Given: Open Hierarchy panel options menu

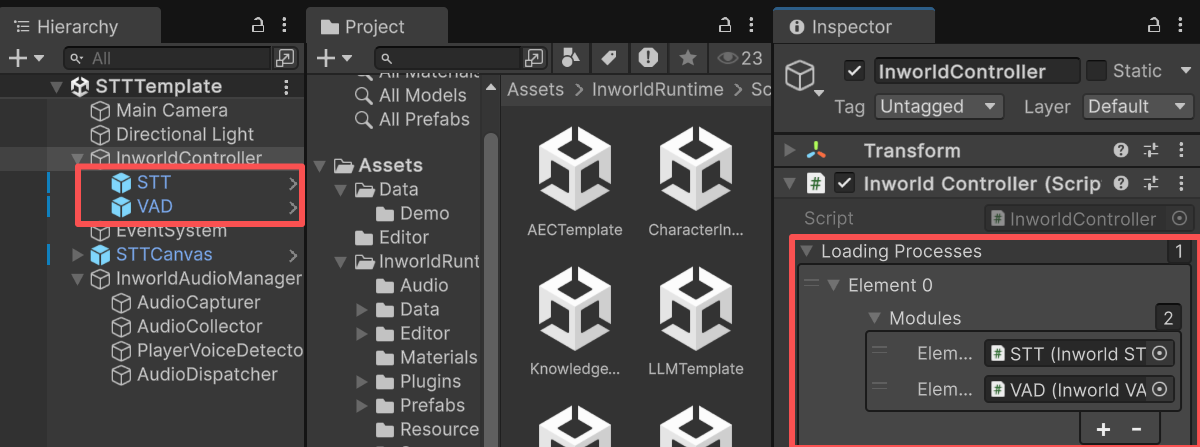Looking at the screenshot, I should [x=285, y=26].
